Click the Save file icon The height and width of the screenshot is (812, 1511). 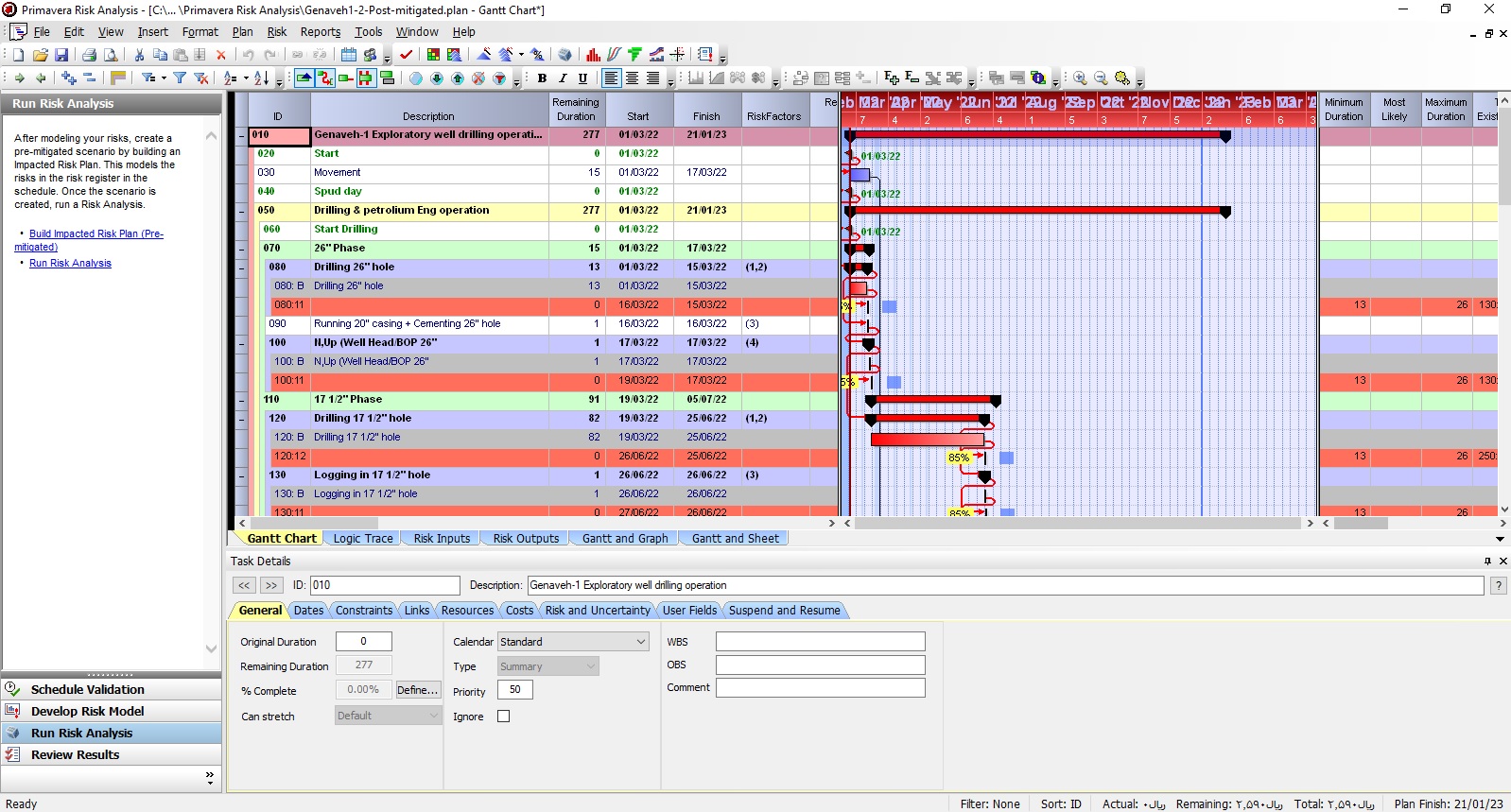click(x=61, y=55)
